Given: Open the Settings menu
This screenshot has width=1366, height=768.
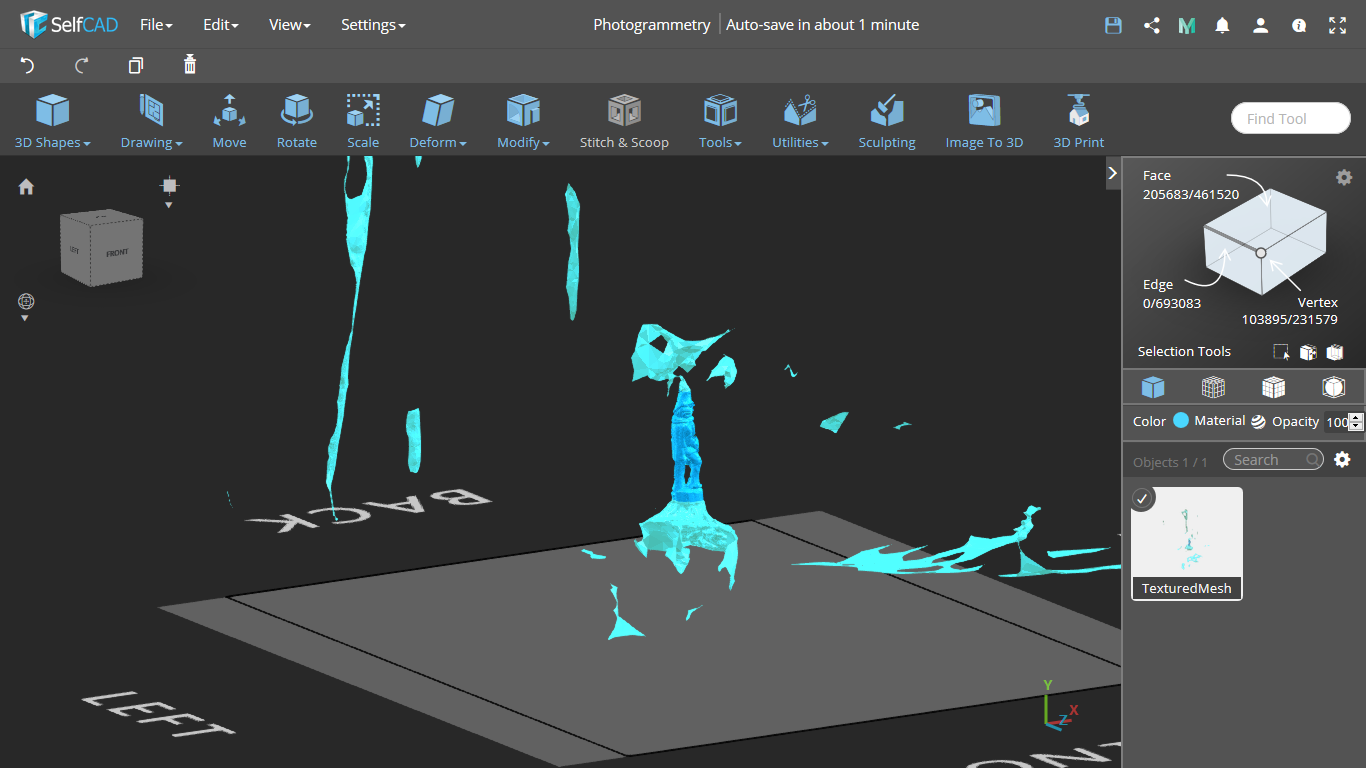Looking at the screenshot, I should (373, 25).
